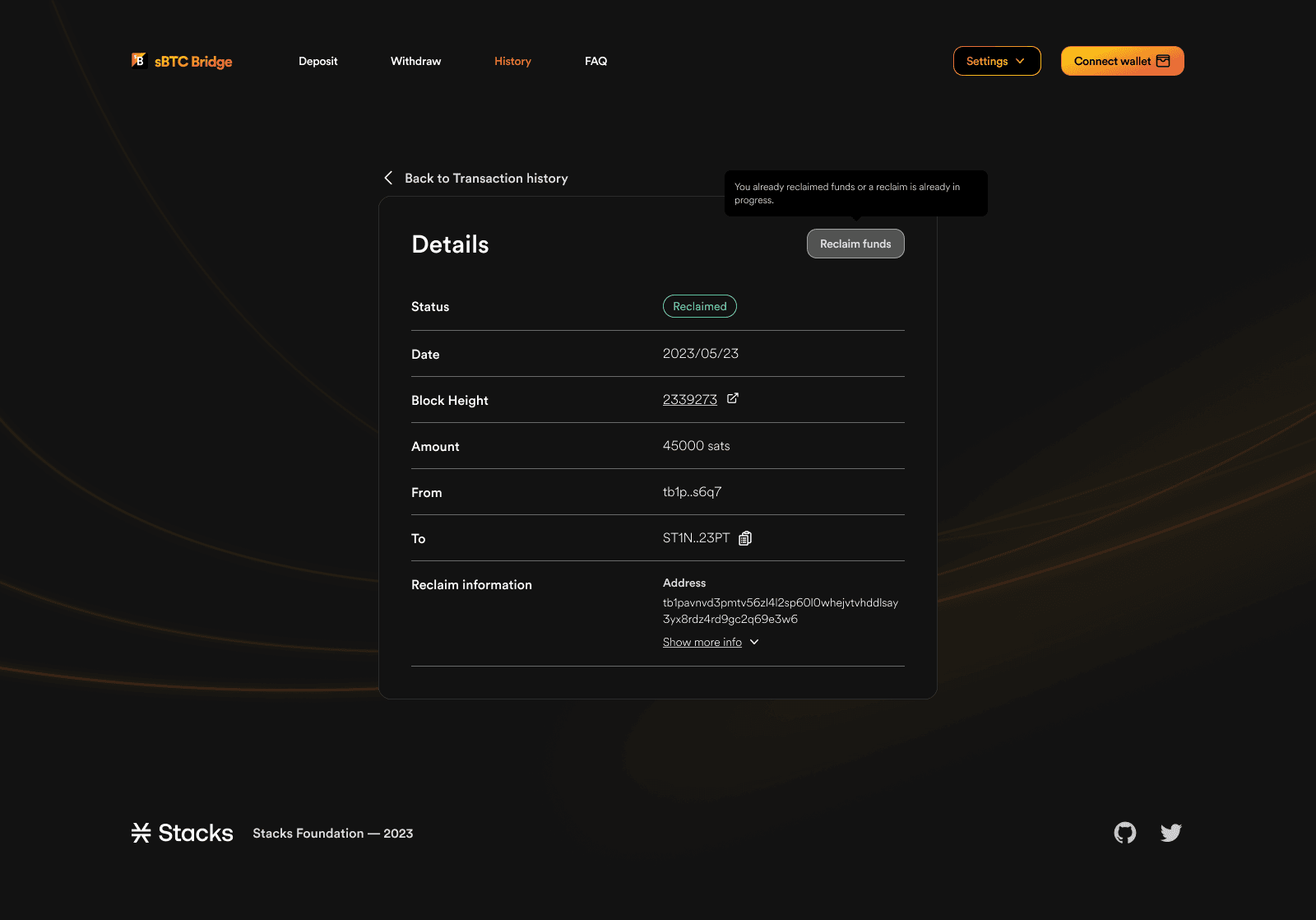Switch to the Withdraw tab

pyautogui.click(x=415, y=61)
